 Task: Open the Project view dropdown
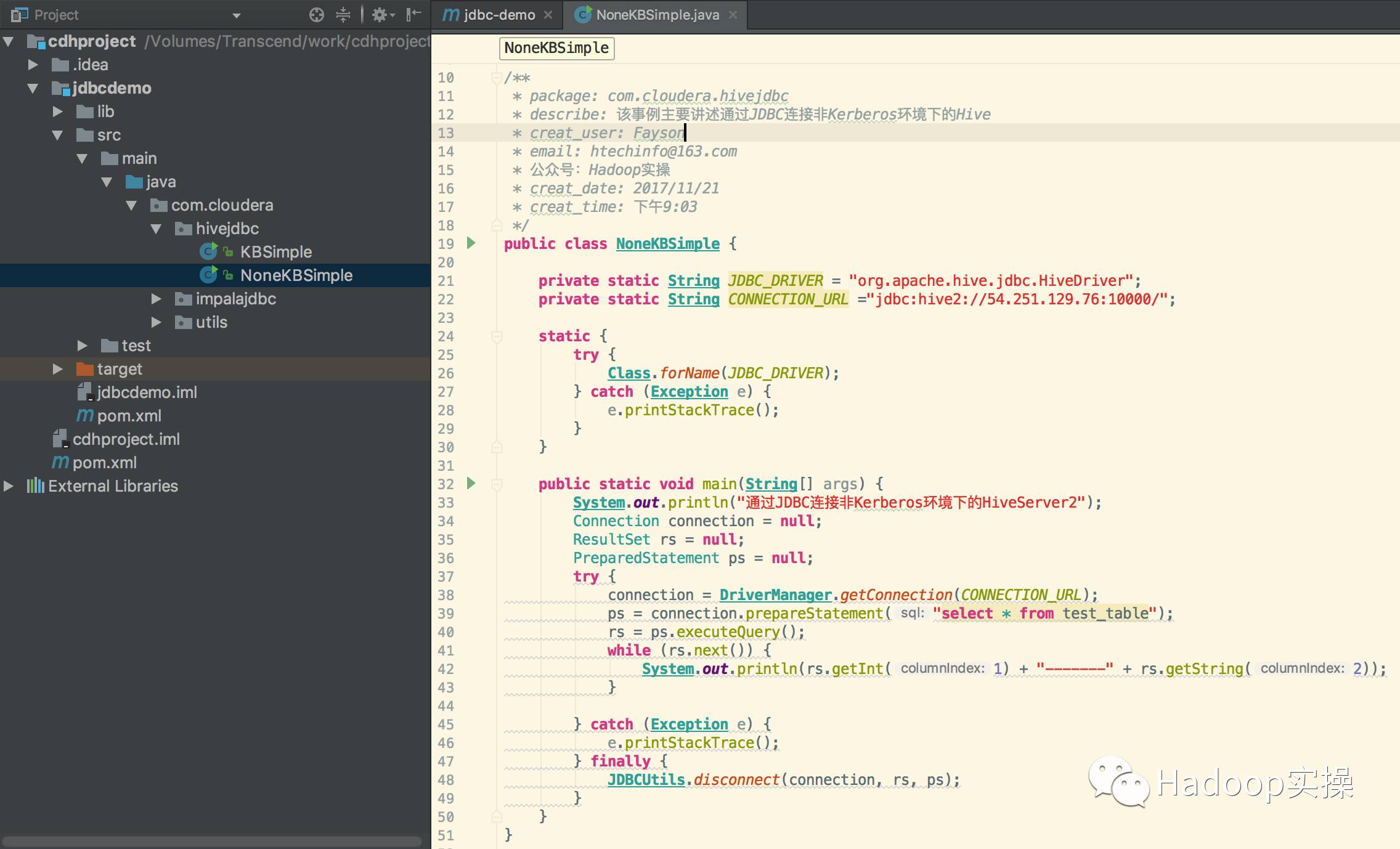237,15
